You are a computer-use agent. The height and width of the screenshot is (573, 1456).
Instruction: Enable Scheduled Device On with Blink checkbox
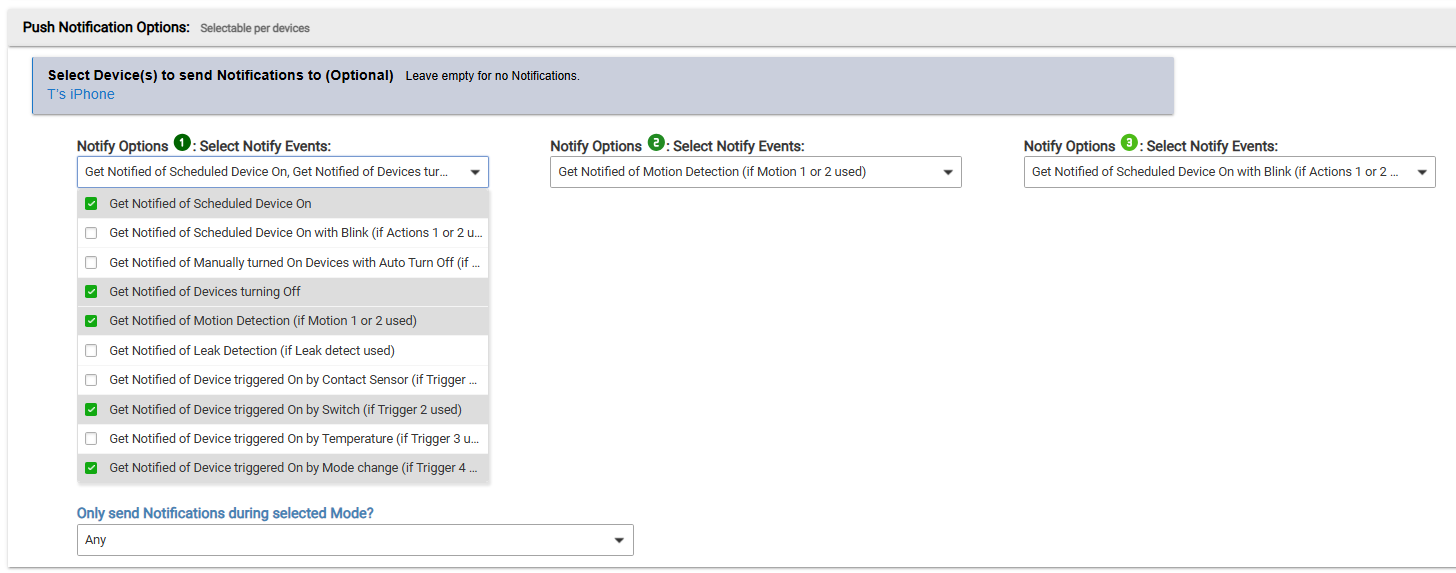92,233
